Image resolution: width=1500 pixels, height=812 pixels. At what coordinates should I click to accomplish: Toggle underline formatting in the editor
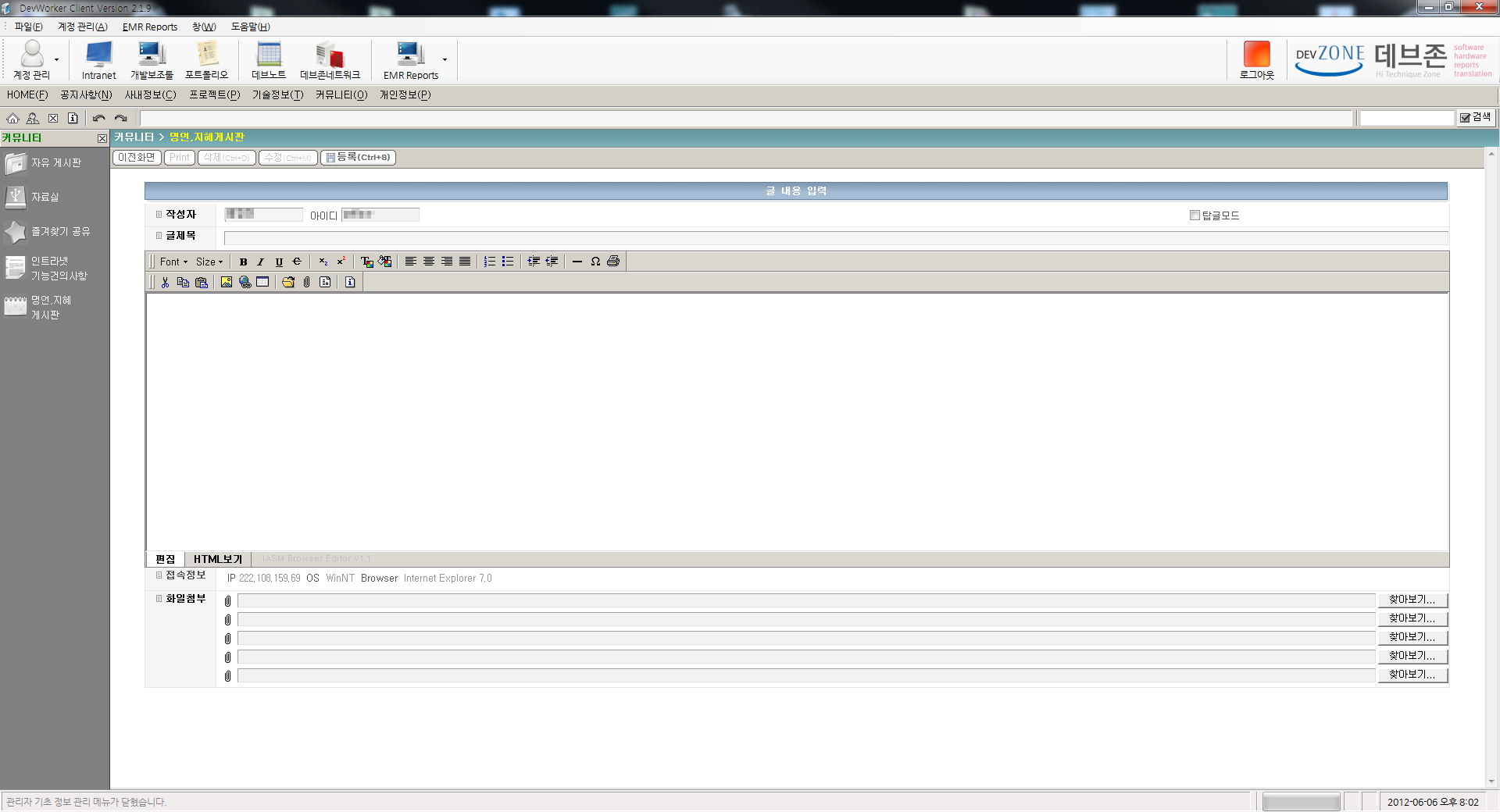(x=279, y=262)
